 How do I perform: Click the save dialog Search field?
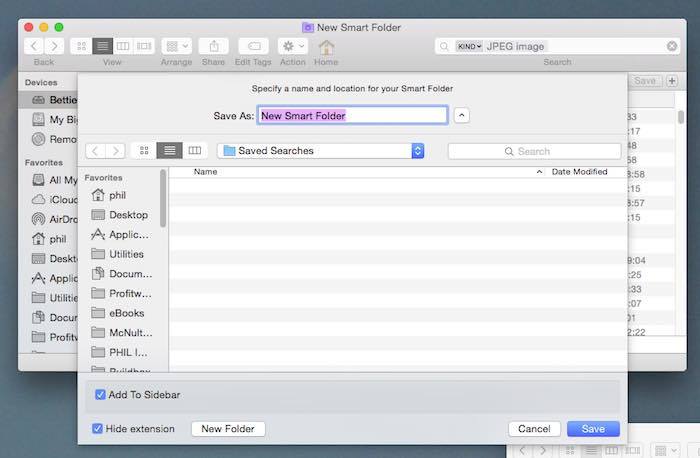(534, 151)
